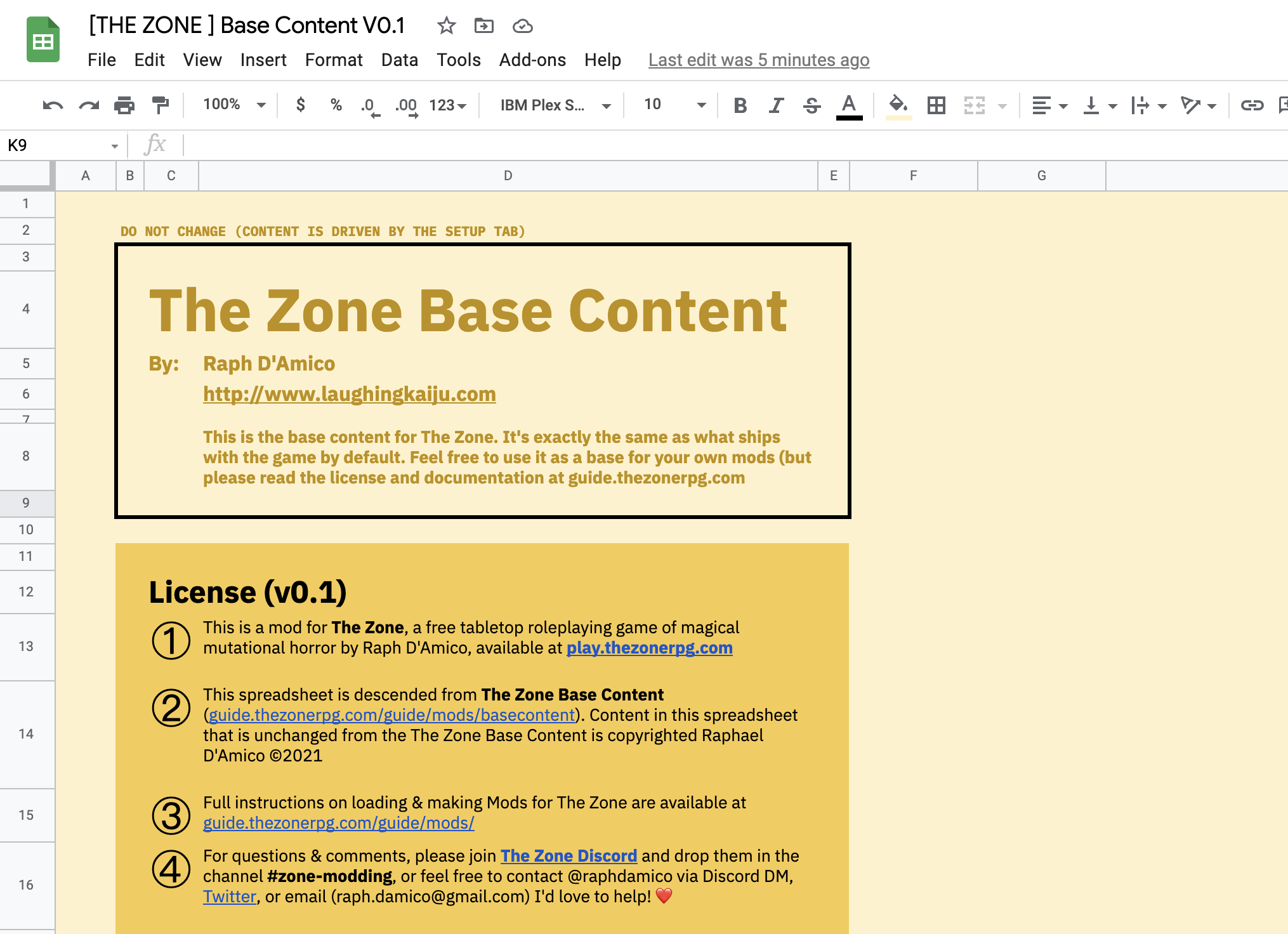Select column F header
The image size is (1288, 934).
pyautogui.click(x=914, y=176)
